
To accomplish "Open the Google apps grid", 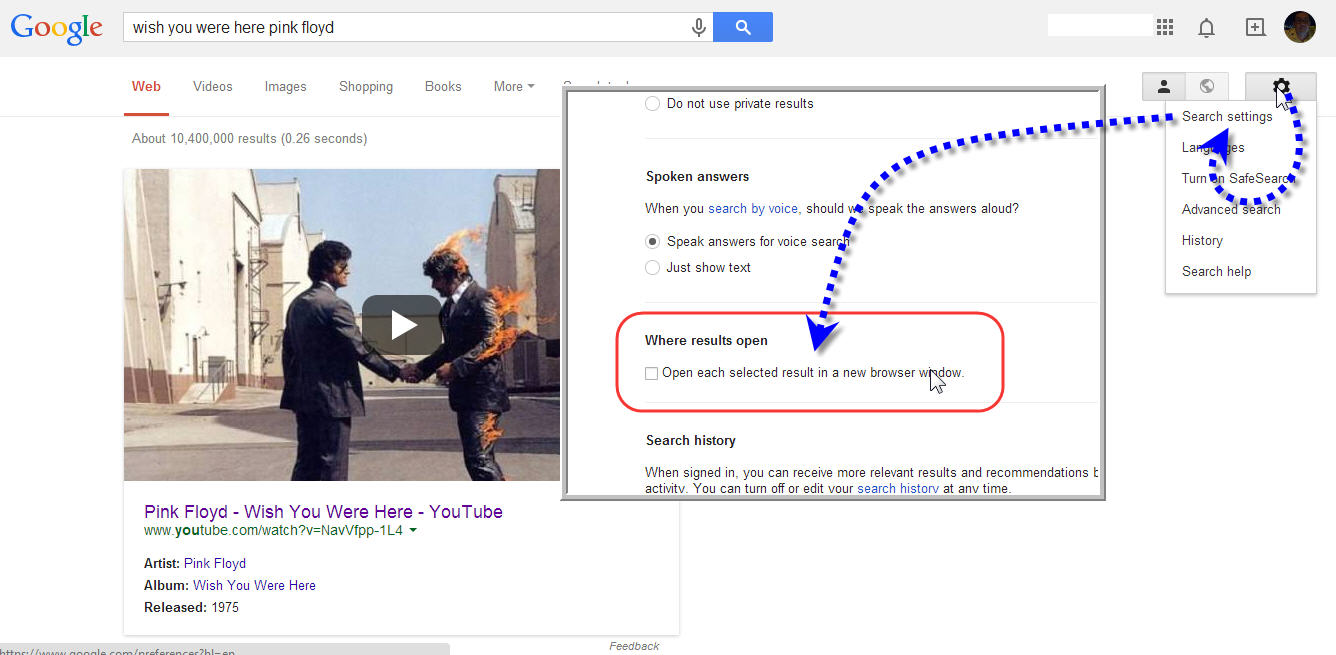I will (x=1164, y=28).
